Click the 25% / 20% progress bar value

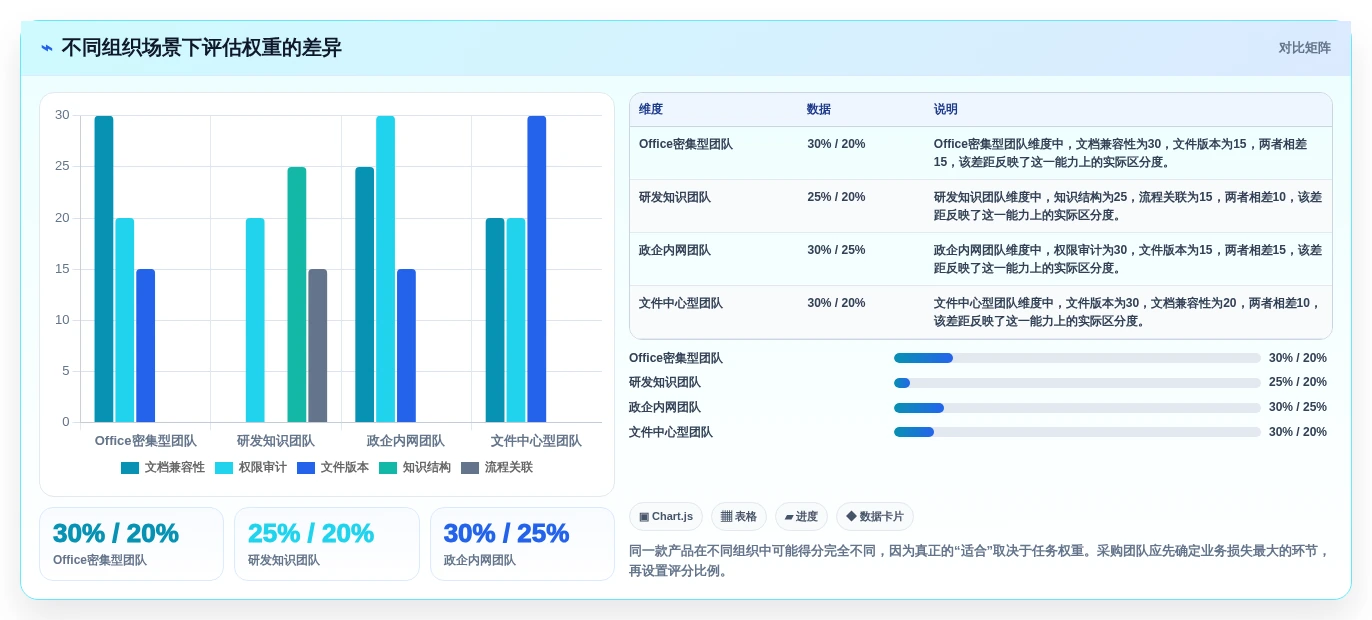(1298, 383)
